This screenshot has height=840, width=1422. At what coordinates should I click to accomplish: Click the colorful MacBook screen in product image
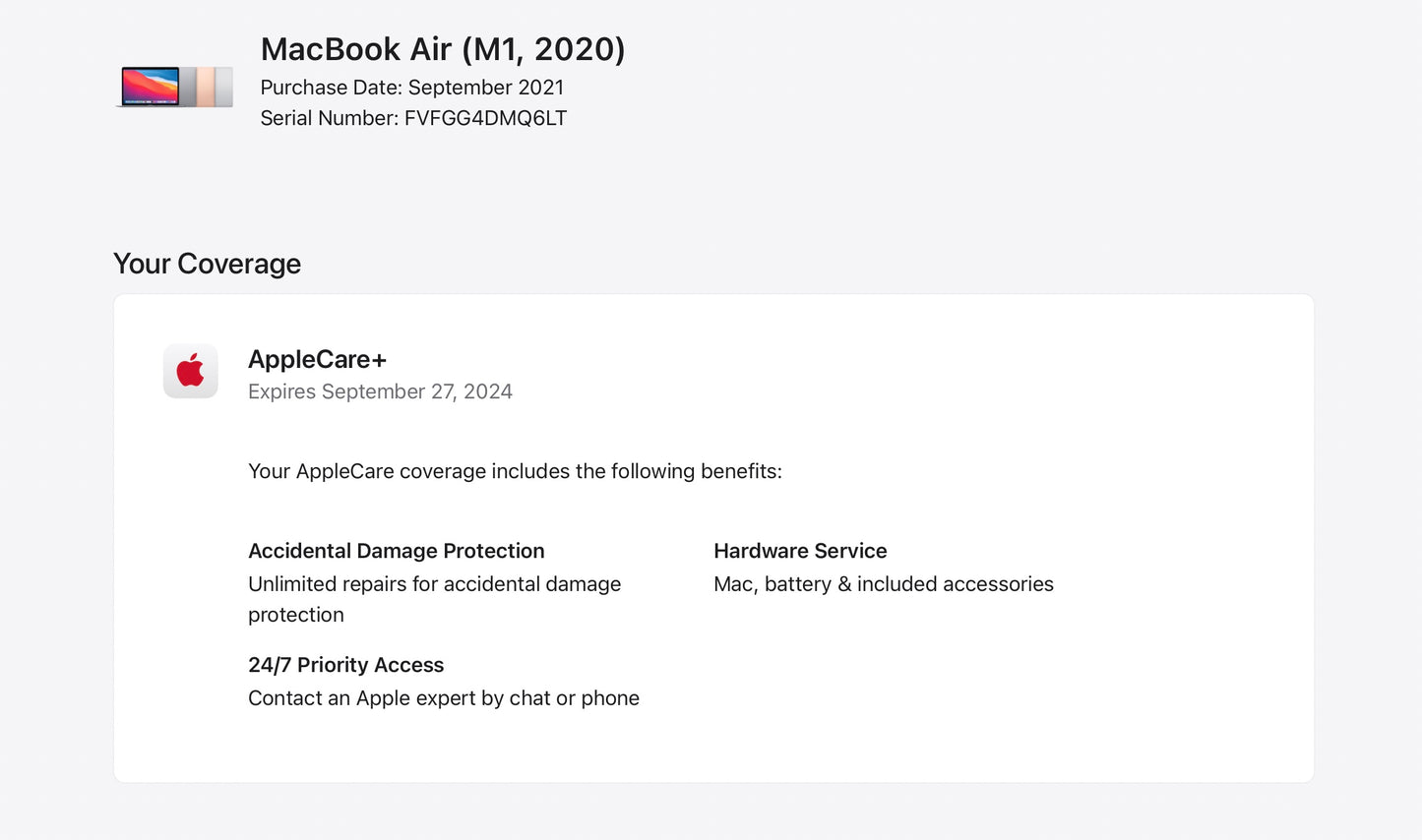click(x=150, y=86)
